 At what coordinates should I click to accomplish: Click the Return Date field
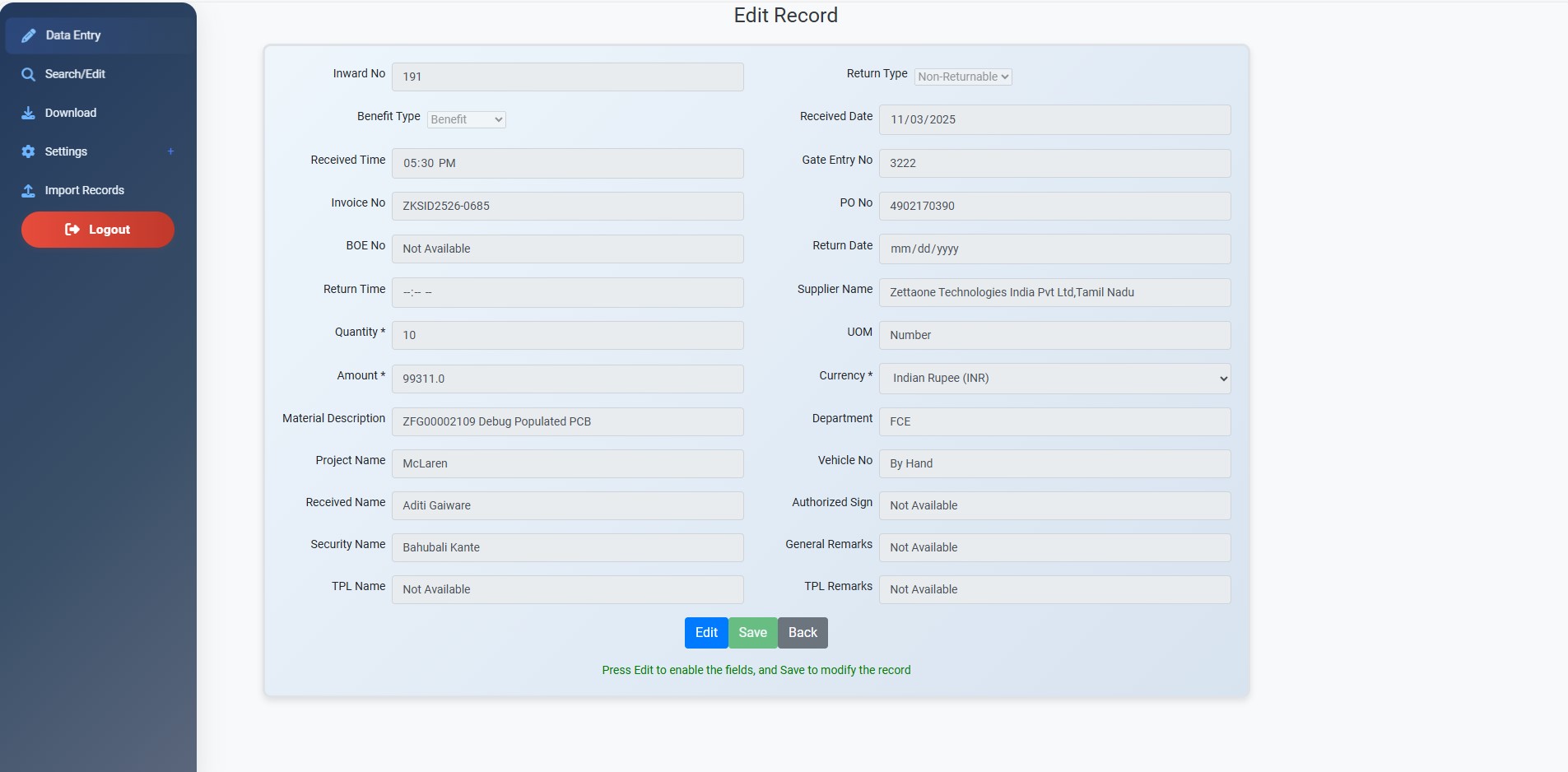pos(1054,249)
